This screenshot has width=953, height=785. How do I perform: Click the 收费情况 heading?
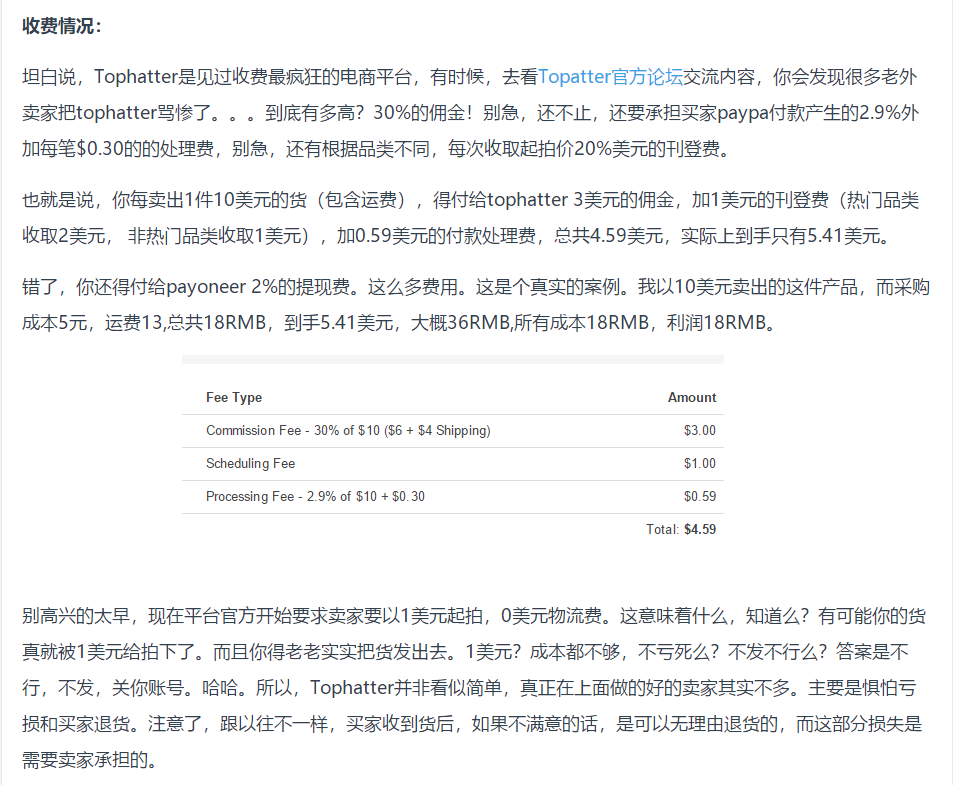[x=62, y=26]
